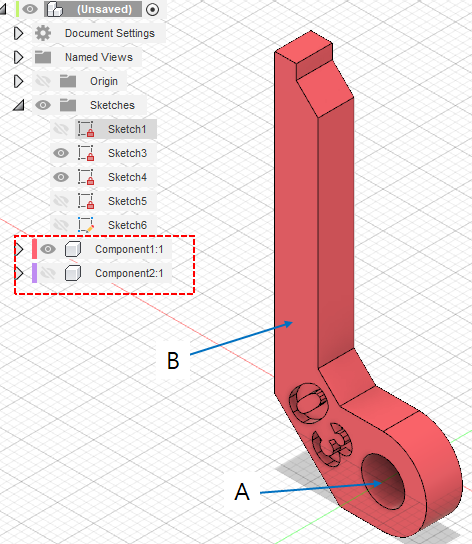Hide Sketch3 visibility eye
Image resolution: width=472 pixels, height=544 pixels.
(x=61, y=153)
